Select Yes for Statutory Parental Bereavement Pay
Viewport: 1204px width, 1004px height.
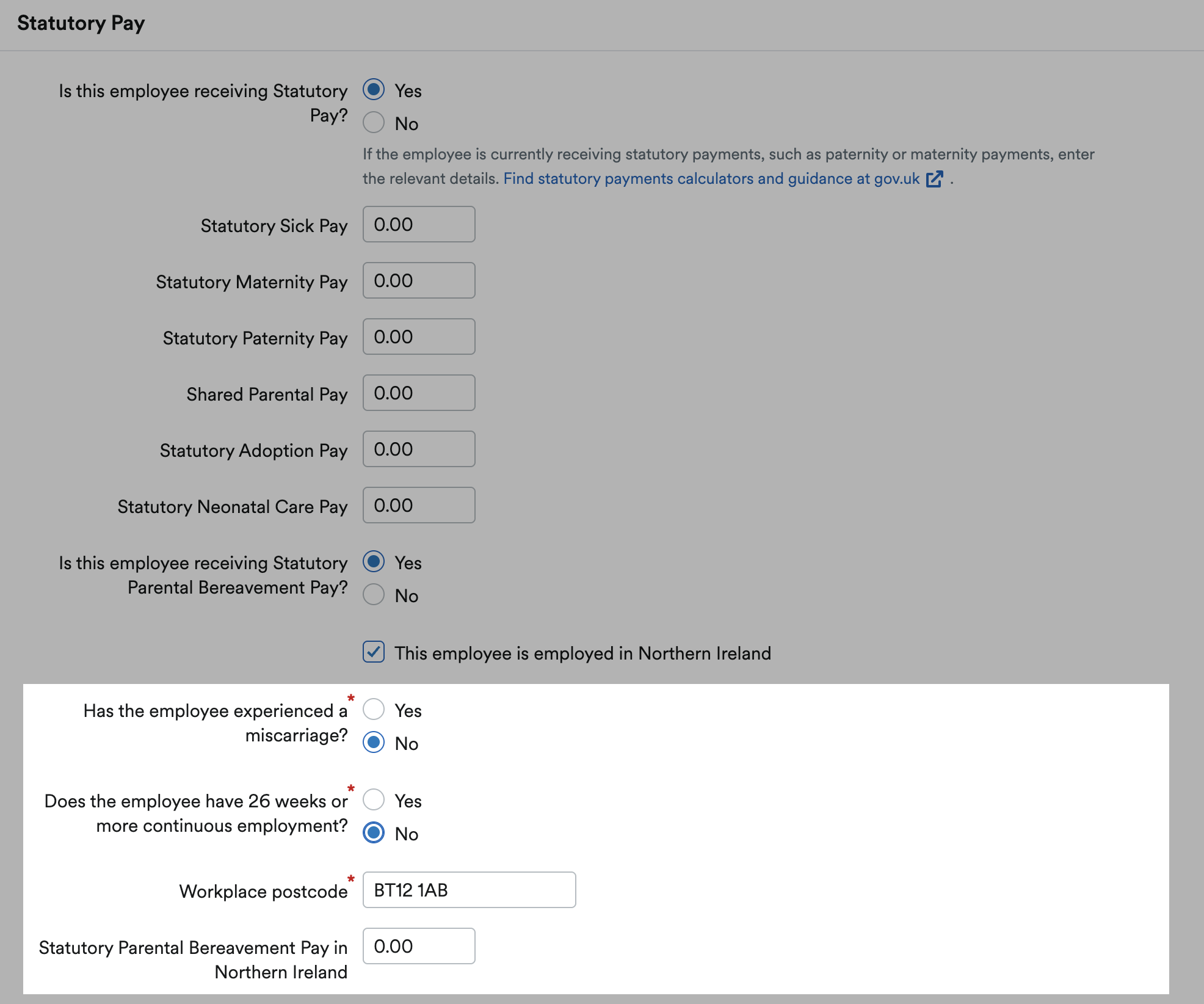coord(374,562)
